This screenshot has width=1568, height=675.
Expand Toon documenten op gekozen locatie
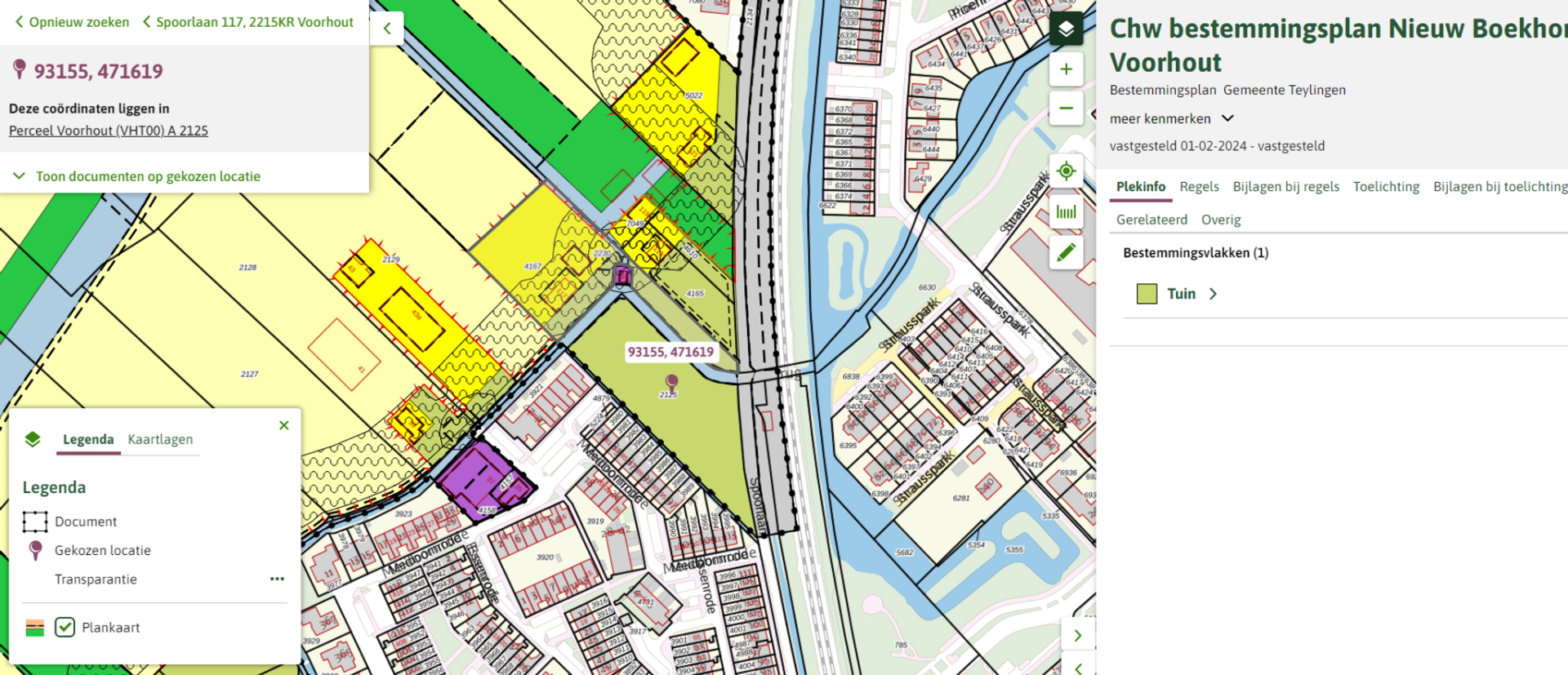pos(147,176)
